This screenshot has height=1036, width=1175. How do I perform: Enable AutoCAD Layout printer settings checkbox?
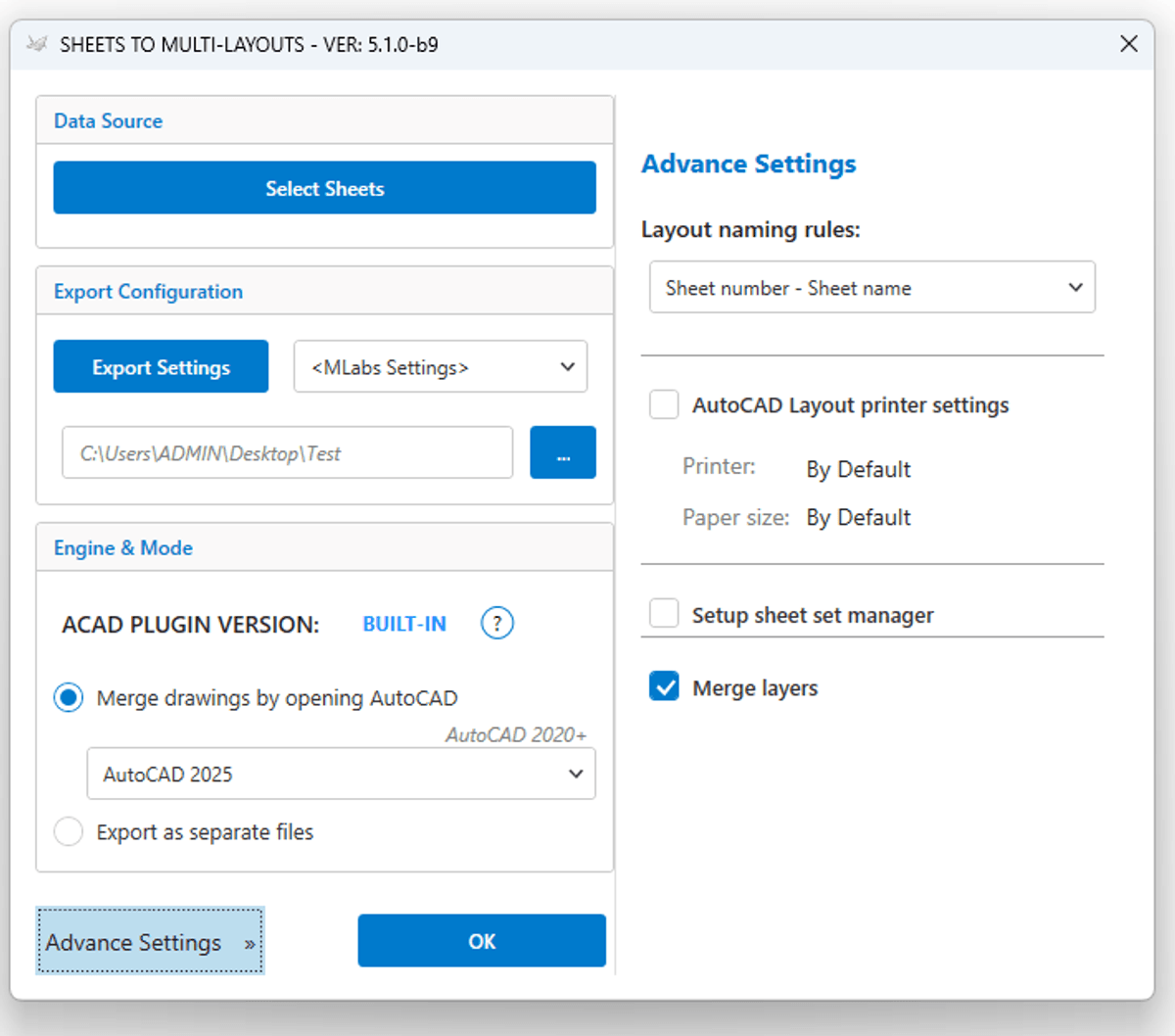coord(665,405)
